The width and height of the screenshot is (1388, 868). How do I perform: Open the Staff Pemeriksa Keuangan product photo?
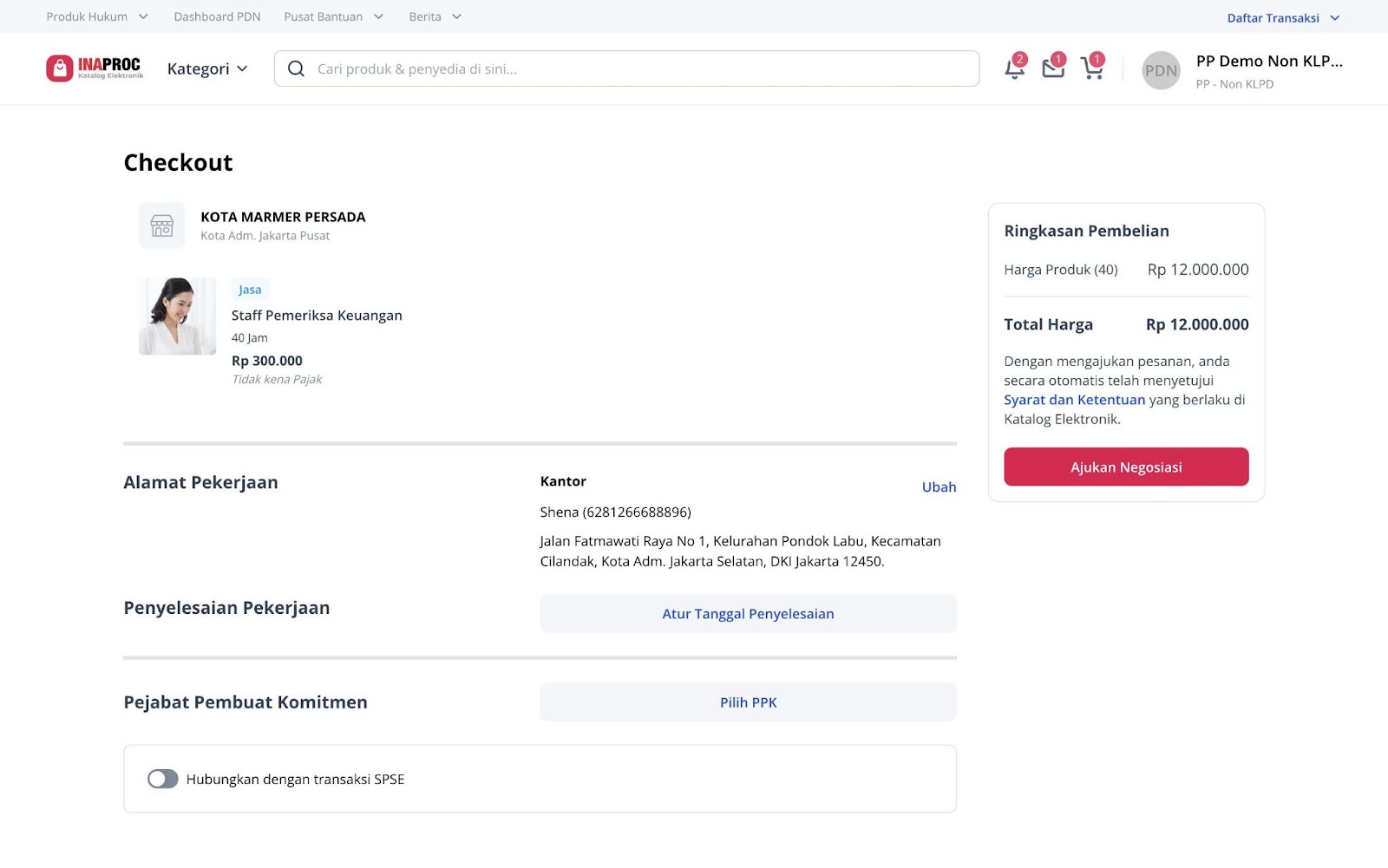click(x=177, y=316)
